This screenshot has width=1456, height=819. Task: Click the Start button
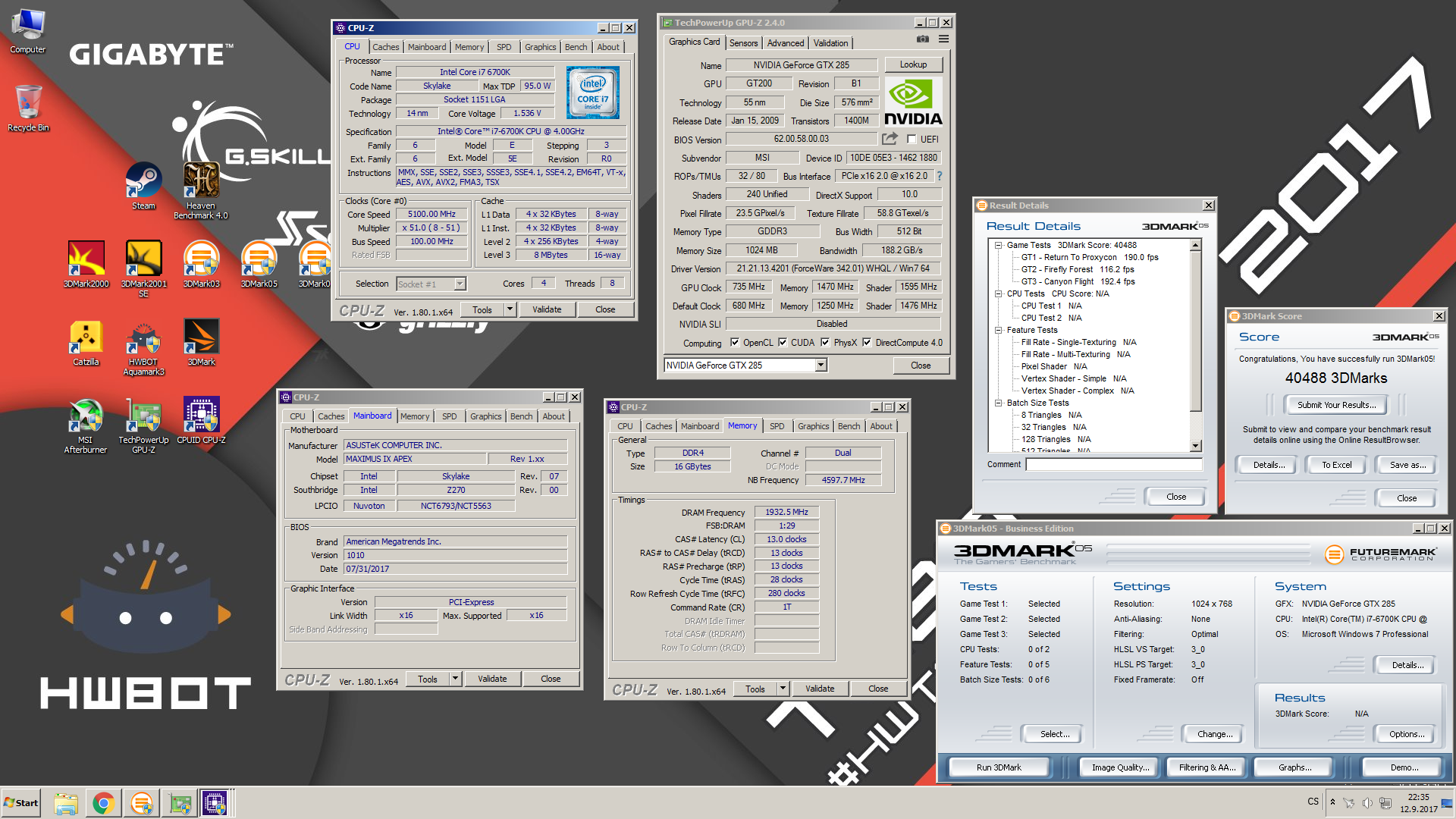(21, 803)
